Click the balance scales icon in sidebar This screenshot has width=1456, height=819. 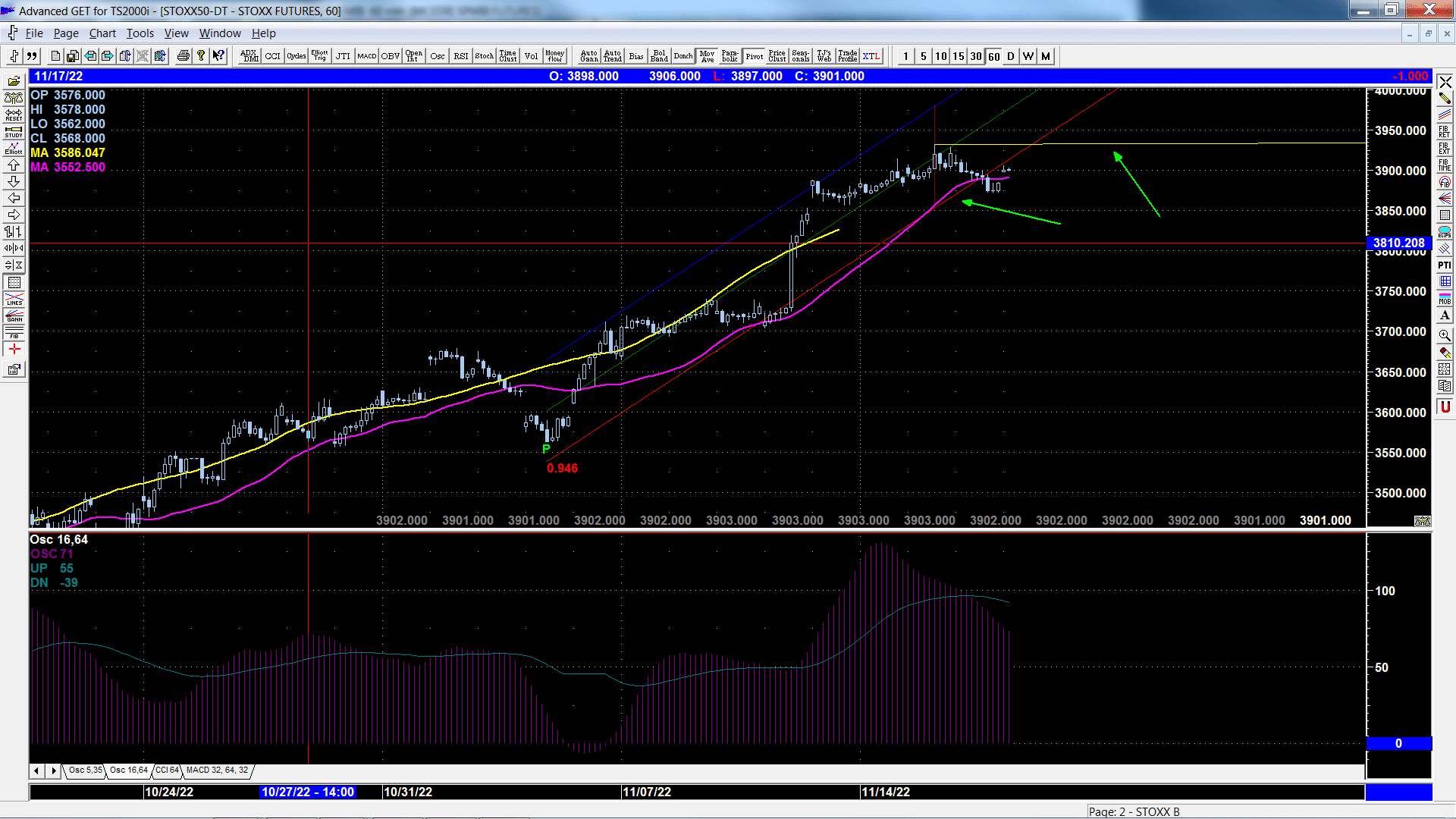(x=14, y=98)
